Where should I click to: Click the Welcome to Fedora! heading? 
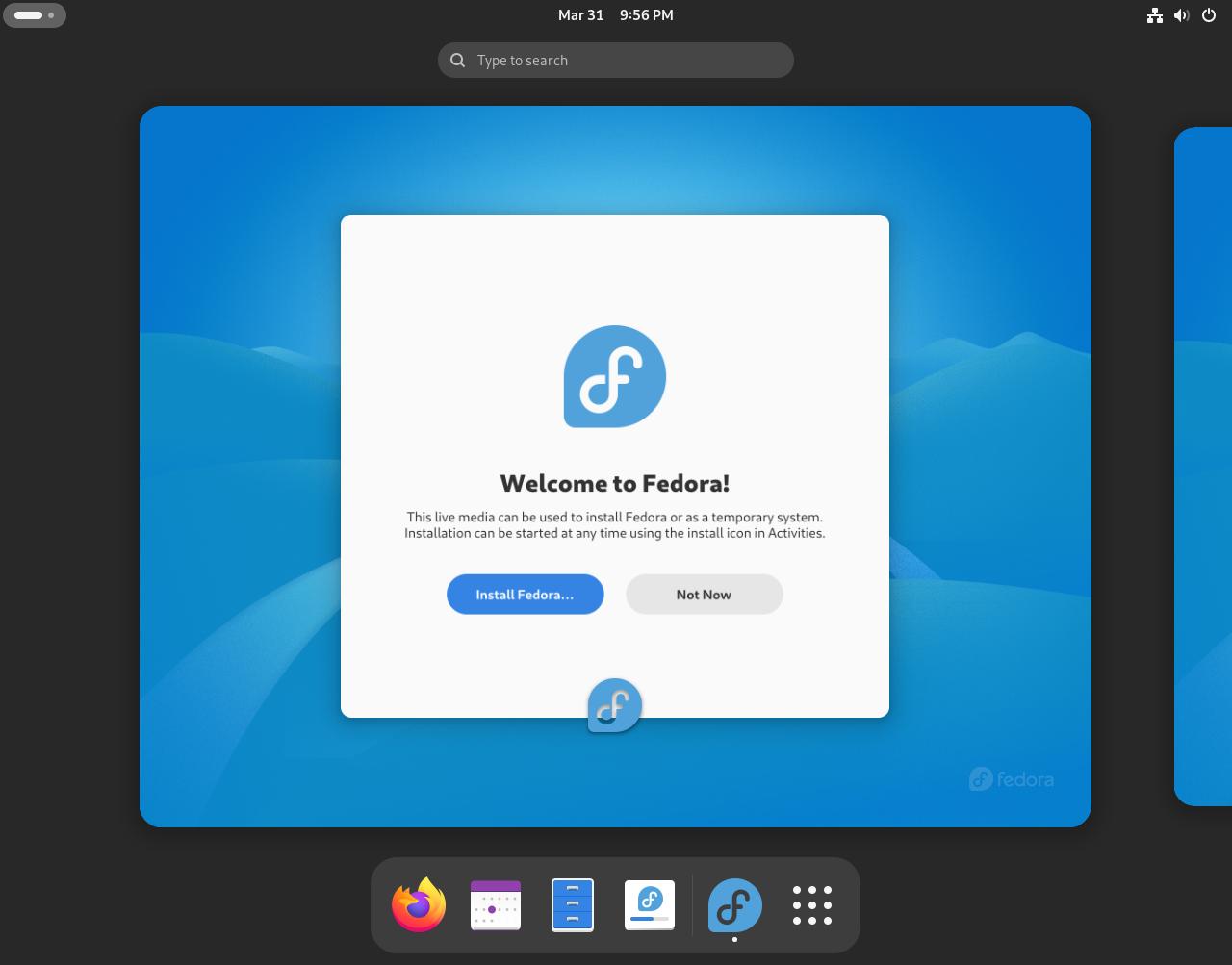(615, 483)
